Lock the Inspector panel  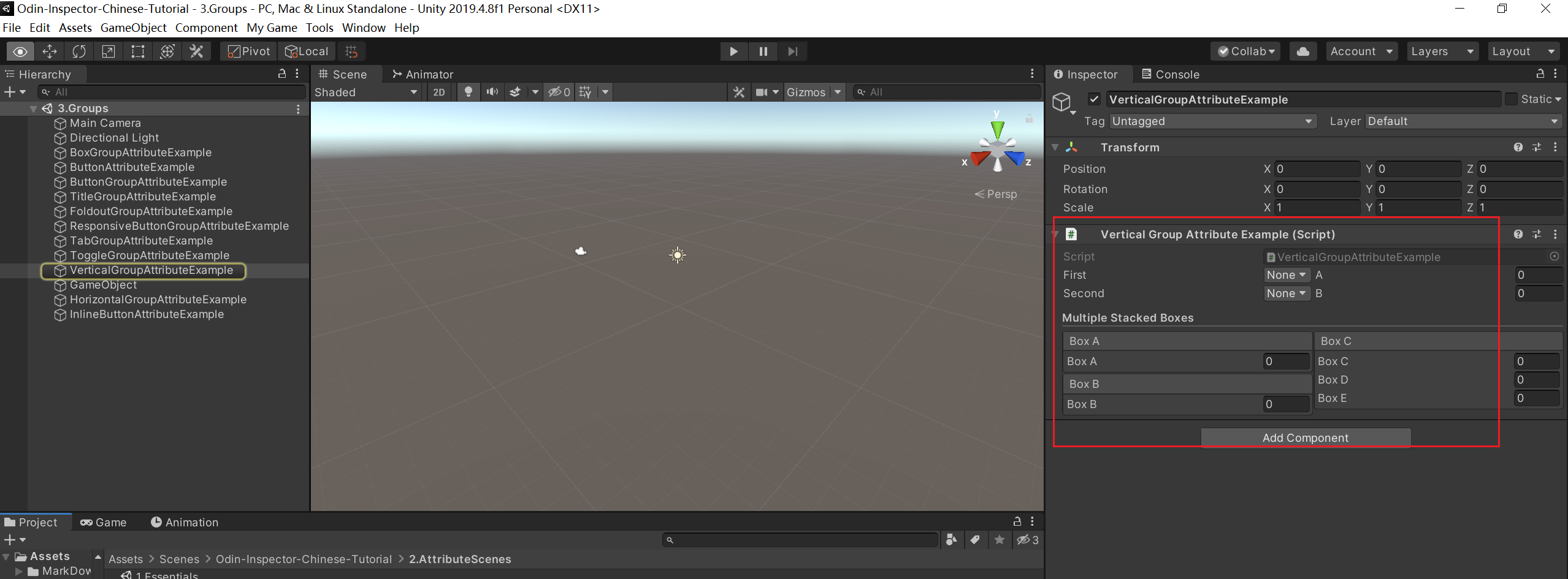click(x=1540, y=74)
